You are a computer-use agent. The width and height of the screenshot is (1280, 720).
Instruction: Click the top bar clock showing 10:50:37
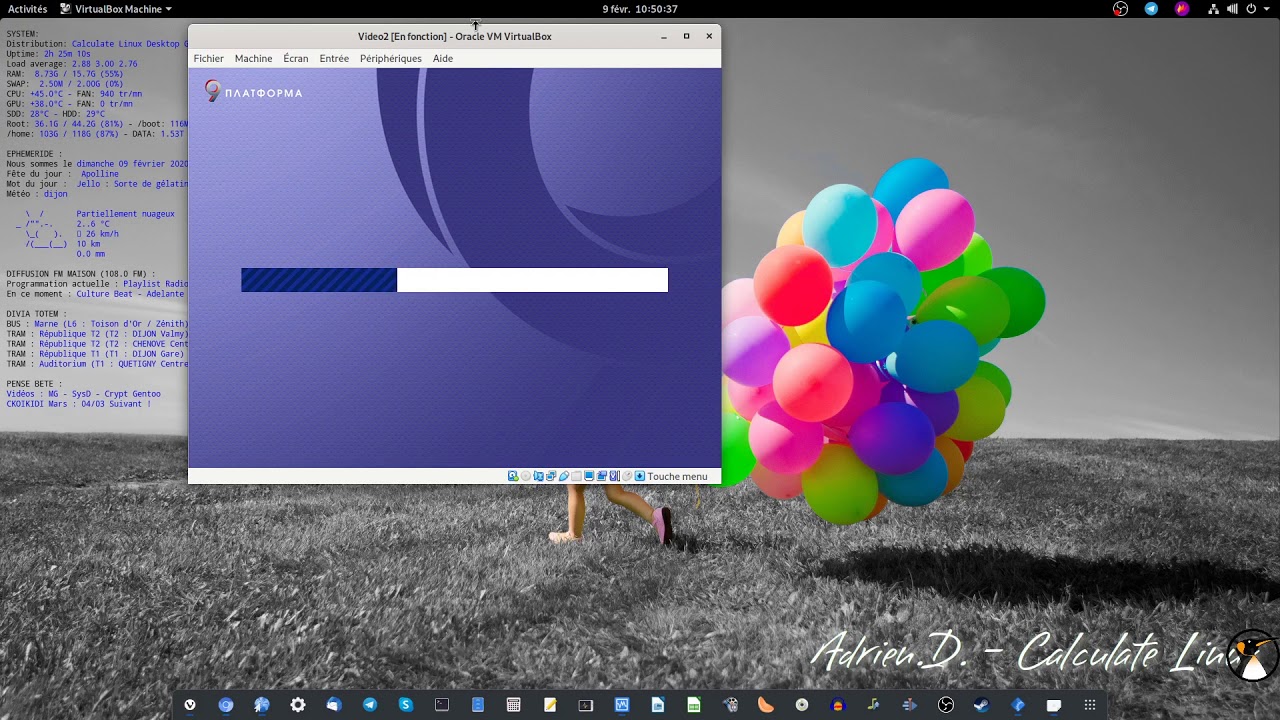640,9
